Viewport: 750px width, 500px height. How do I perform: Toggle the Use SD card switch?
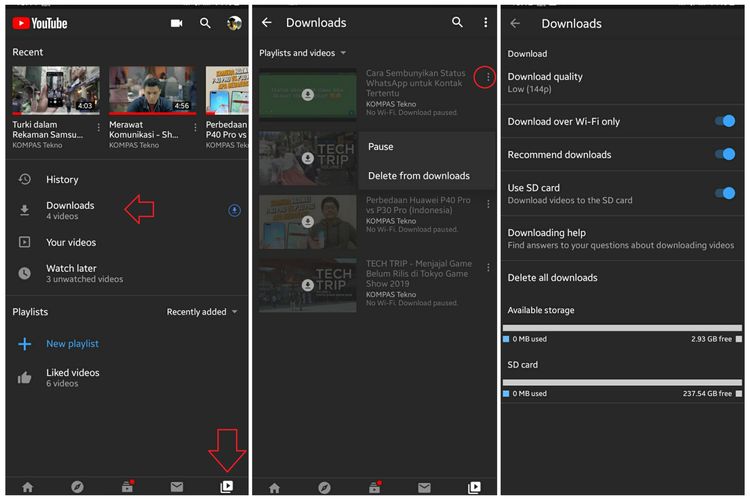coord(725,193)
